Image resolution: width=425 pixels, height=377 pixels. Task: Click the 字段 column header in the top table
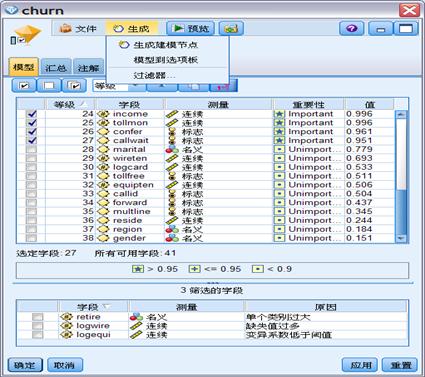(129, 105)
